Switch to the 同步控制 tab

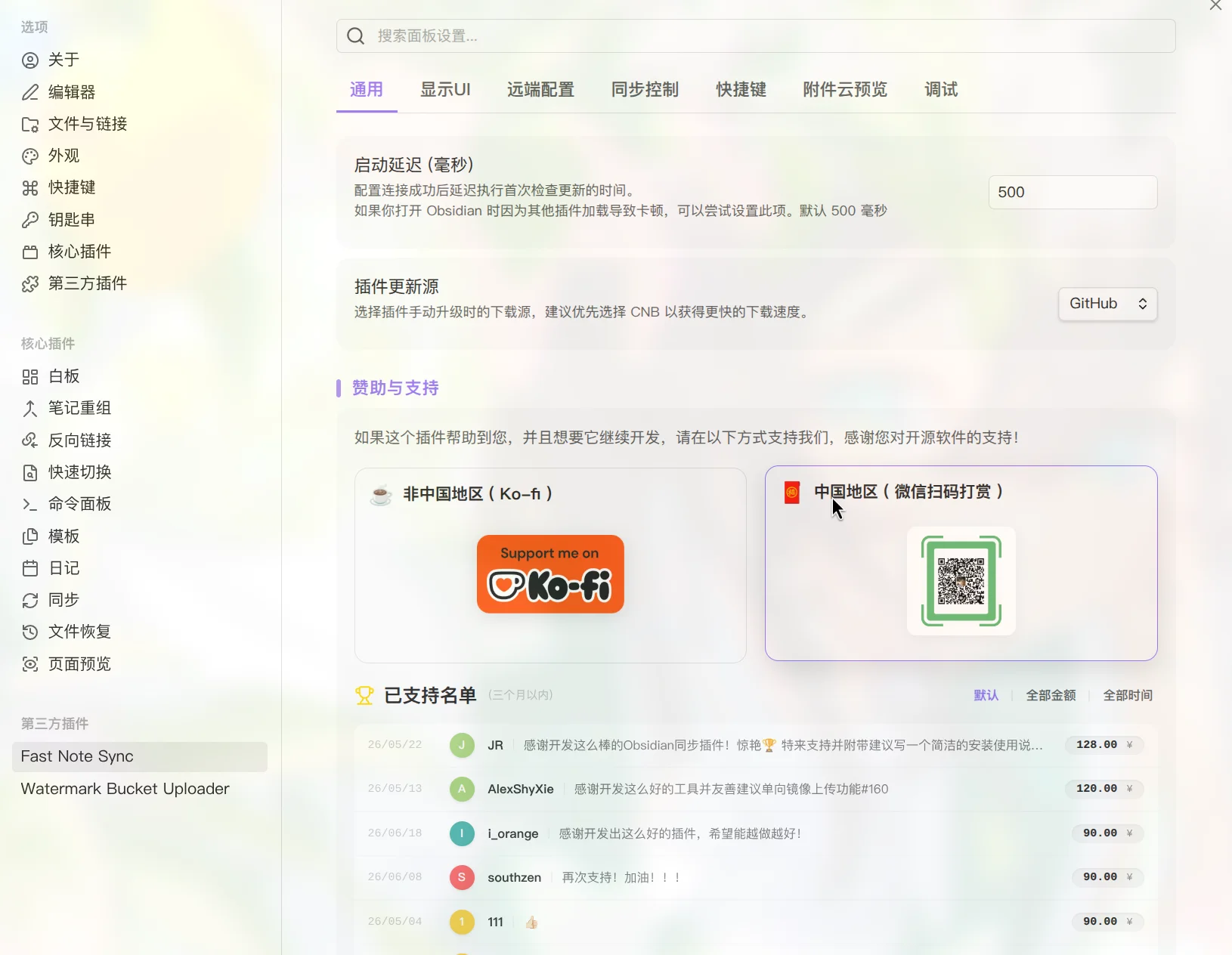[x=645, y=90]
